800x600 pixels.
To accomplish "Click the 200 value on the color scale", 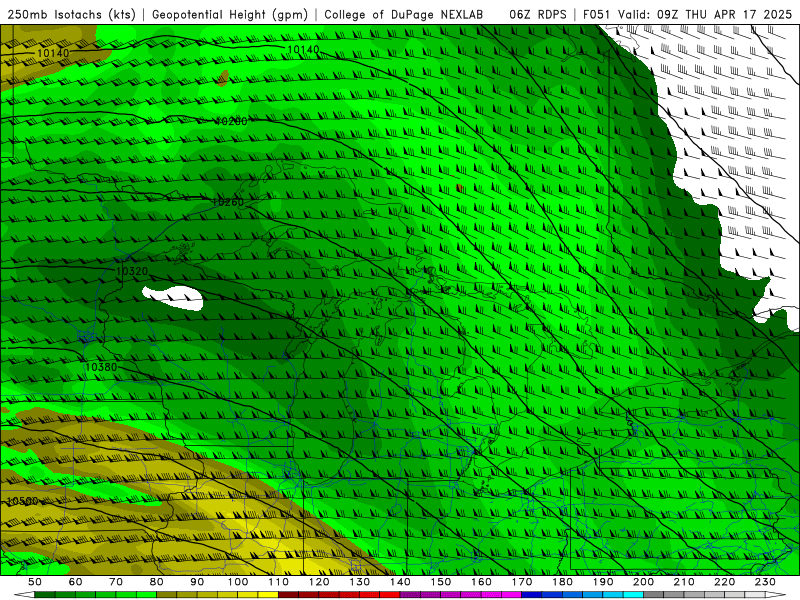I will [x=643, y=582].
